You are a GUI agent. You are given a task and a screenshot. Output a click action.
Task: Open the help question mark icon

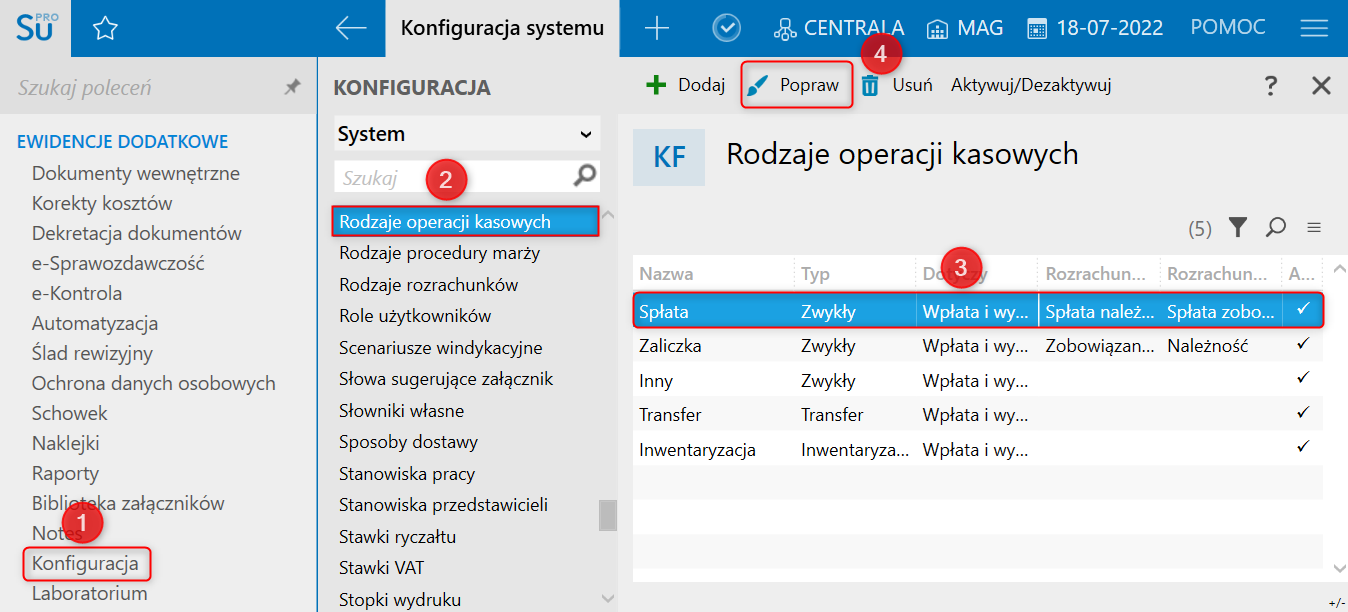click(1271, 86)
